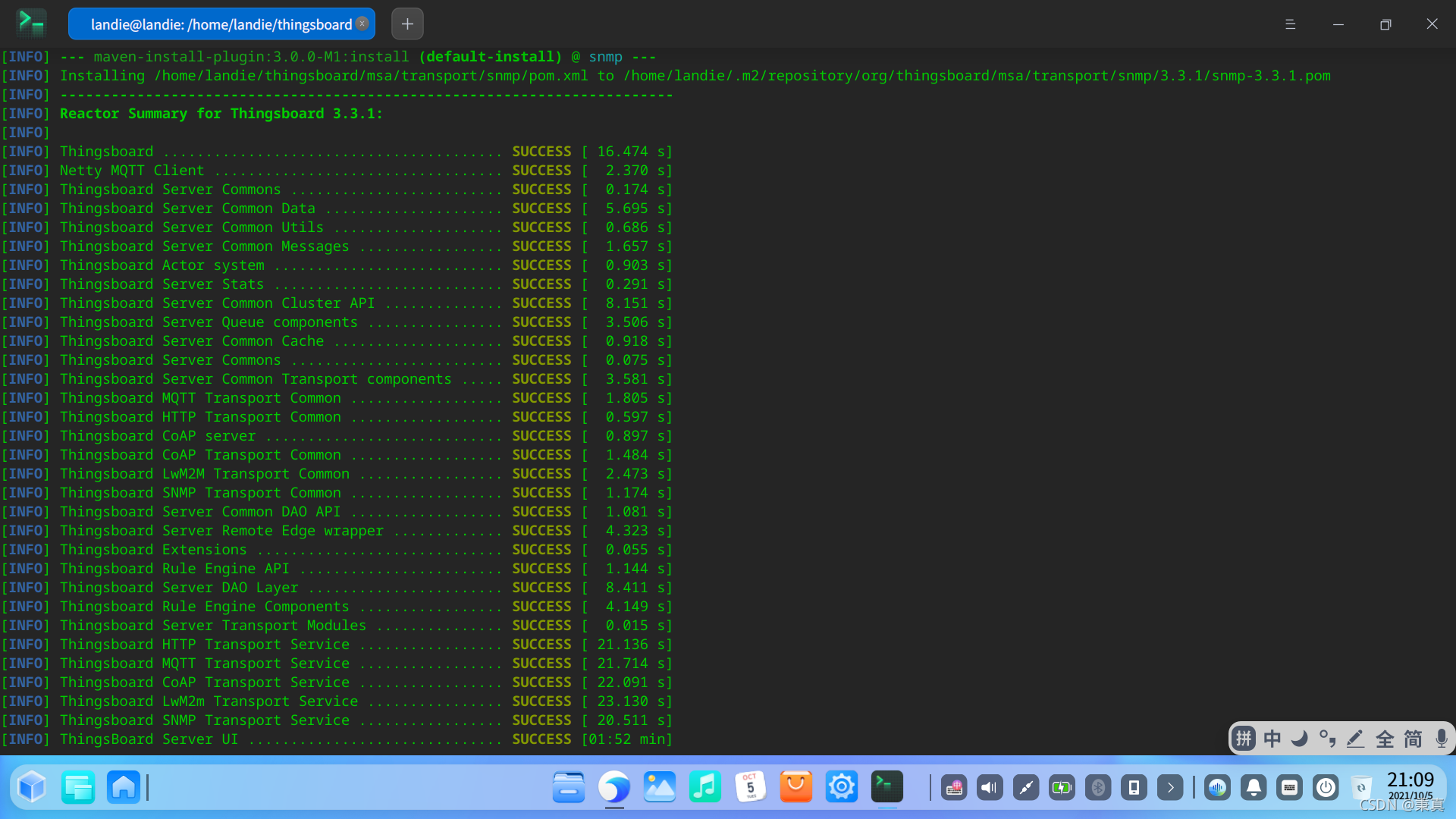The width and height of the screenshot is (1456, 819).
Task: Close the thingsboard terminal tab
Action: 362,24
